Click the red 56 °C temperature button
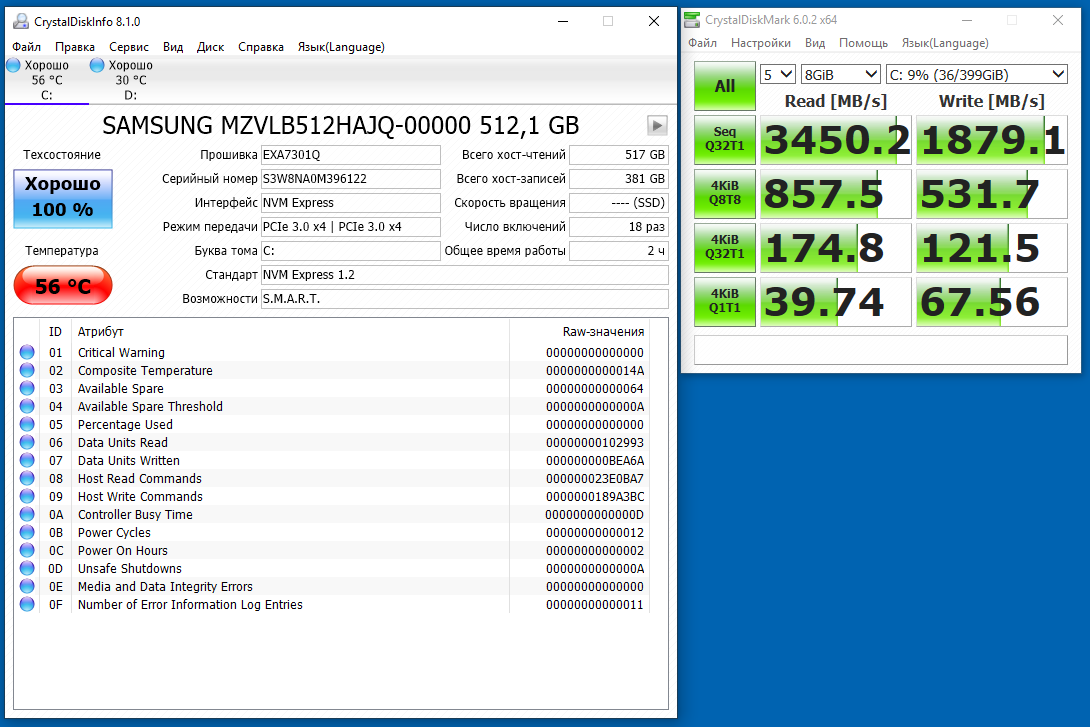Viewport: 1090px width, 727px height. [x=63, y=286]
